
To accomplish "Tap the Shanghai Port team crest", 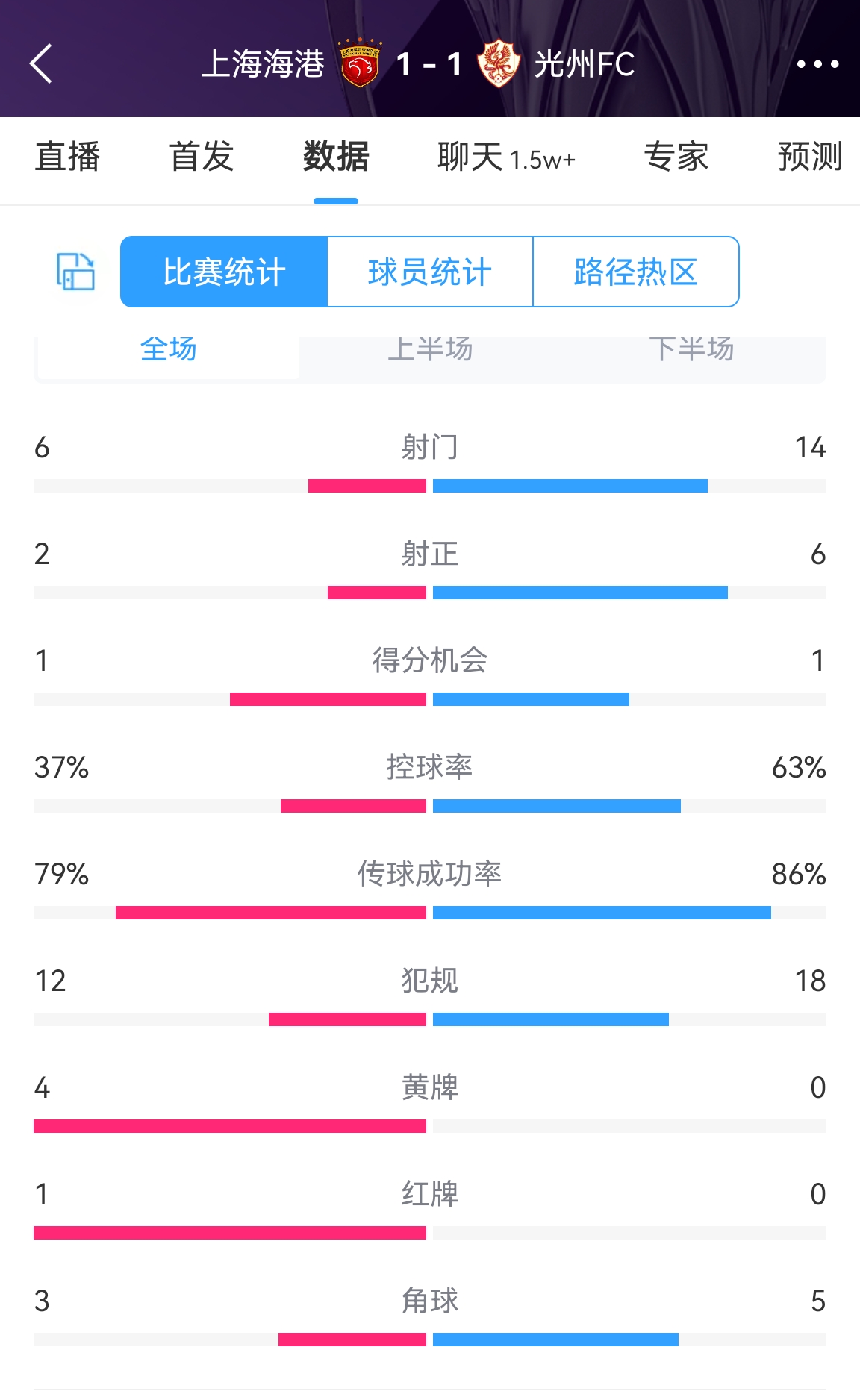I will click(x=360, y=64).
